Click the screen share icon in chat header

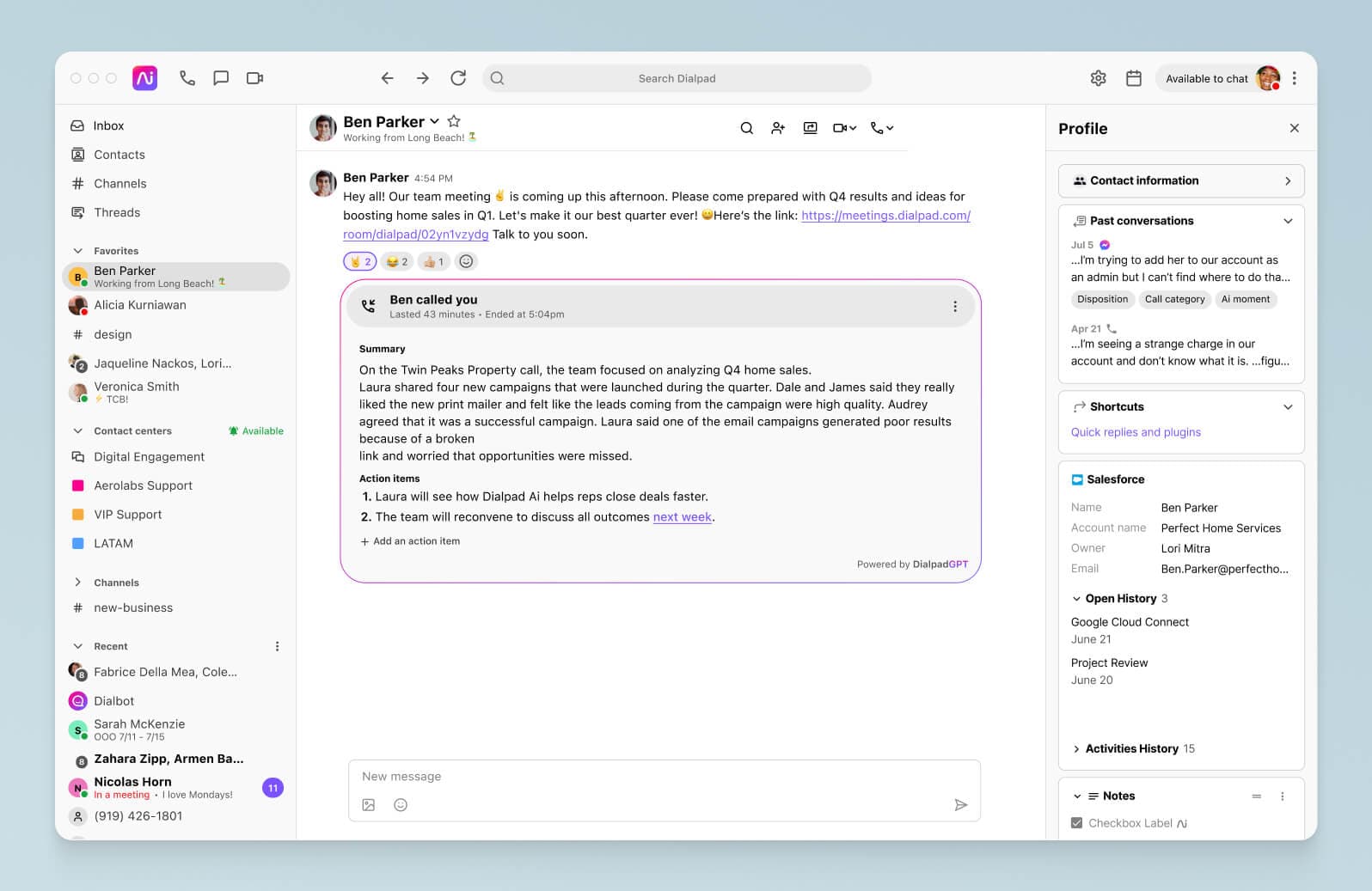(810, 128)
